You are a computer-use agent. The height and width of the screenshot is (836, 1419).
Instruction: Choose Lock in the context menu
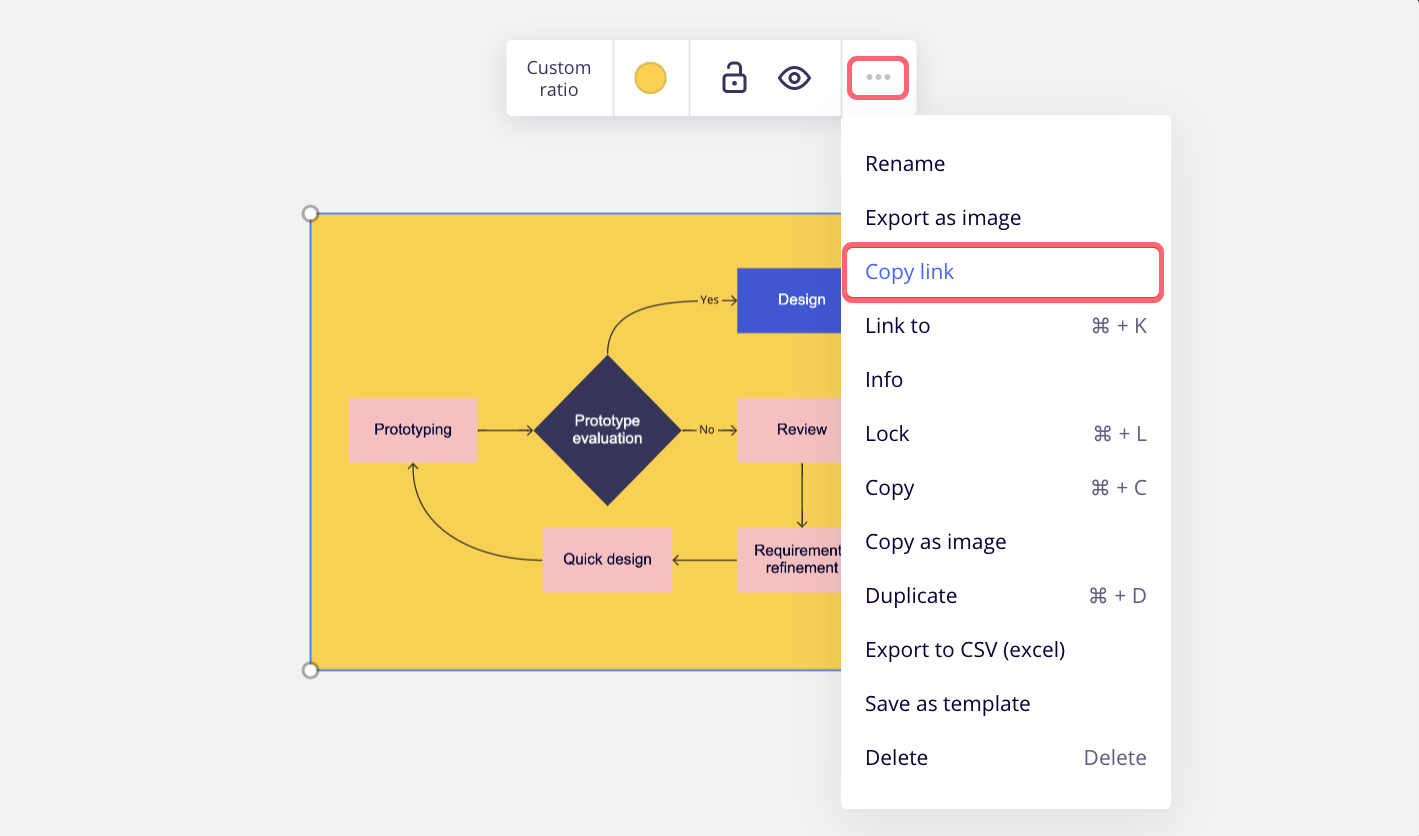click(887, 434)
